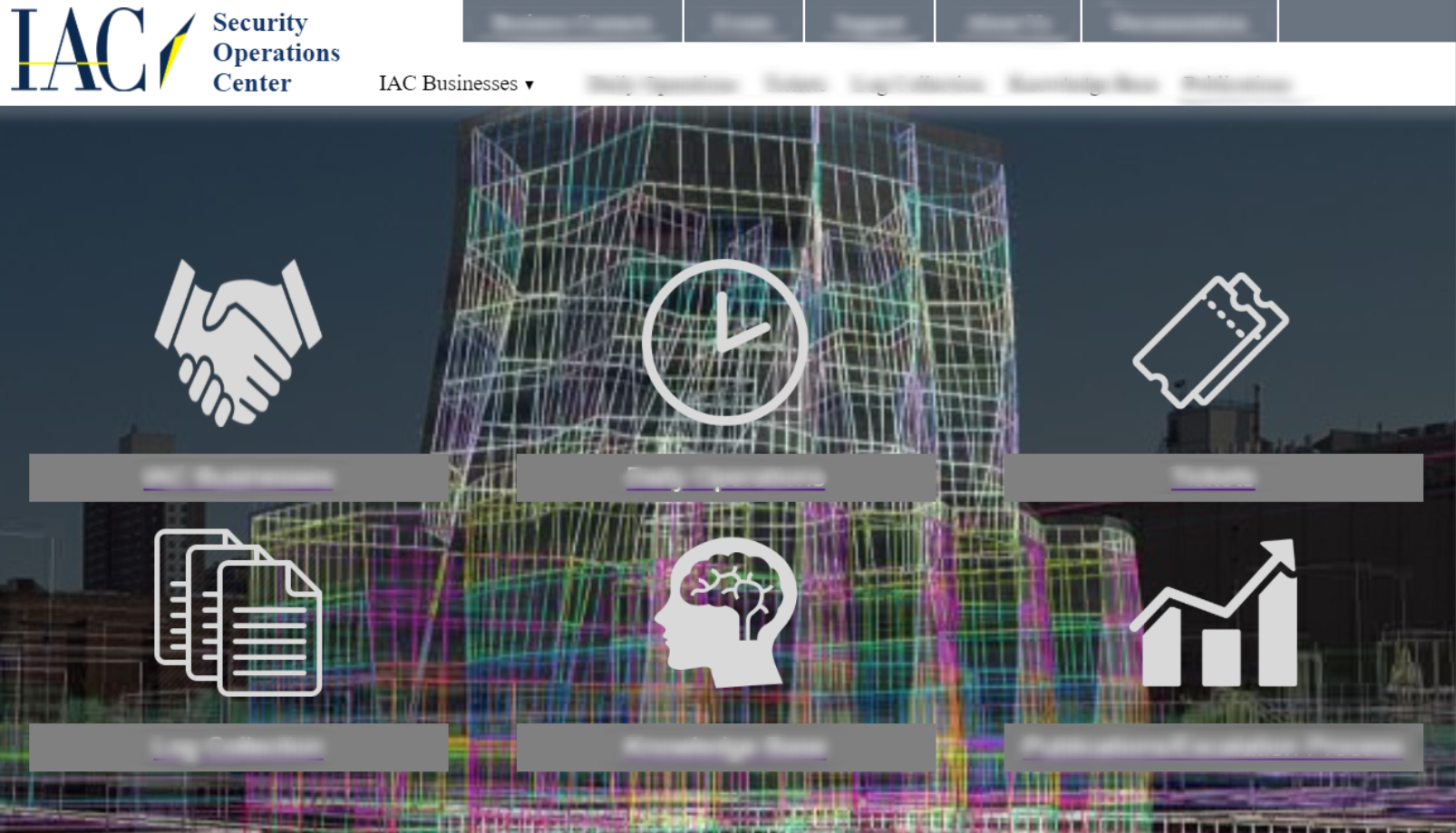Click the stacked documents Log Collection icon
Image resolution: width=1456 pixels, height=833 pixels.
click(238, 613)
